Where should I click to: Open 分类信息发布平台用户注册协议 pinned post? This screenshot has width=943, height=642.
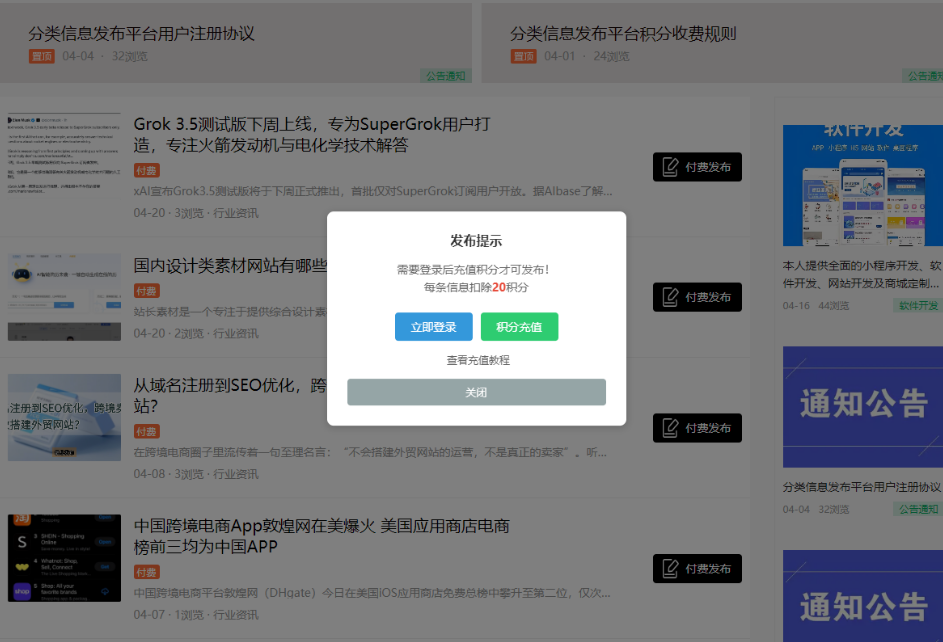tap(141, 34)
